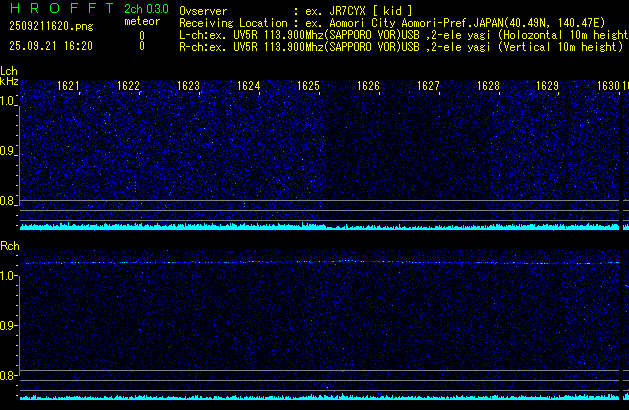
Task: Click the cyan signal level strip under Lch
Action: tap(320, 227)
